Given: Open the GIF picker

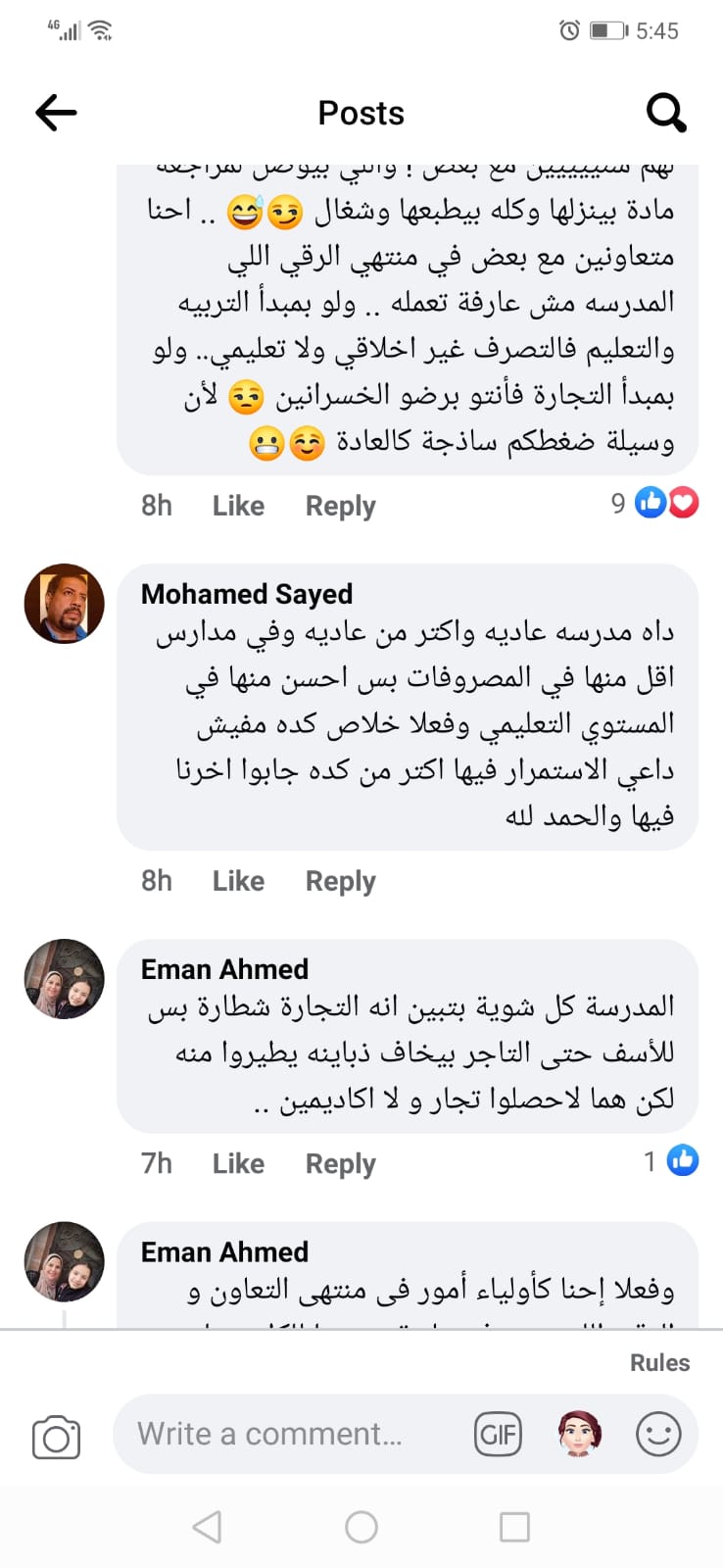Looking at the screenshot, I should (x=498, y=1435).
